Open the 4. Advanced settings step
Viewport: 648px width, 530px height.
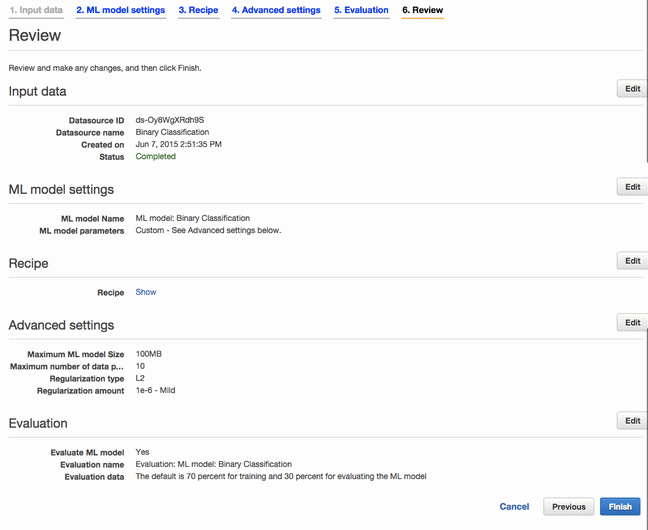pos(276,10)
